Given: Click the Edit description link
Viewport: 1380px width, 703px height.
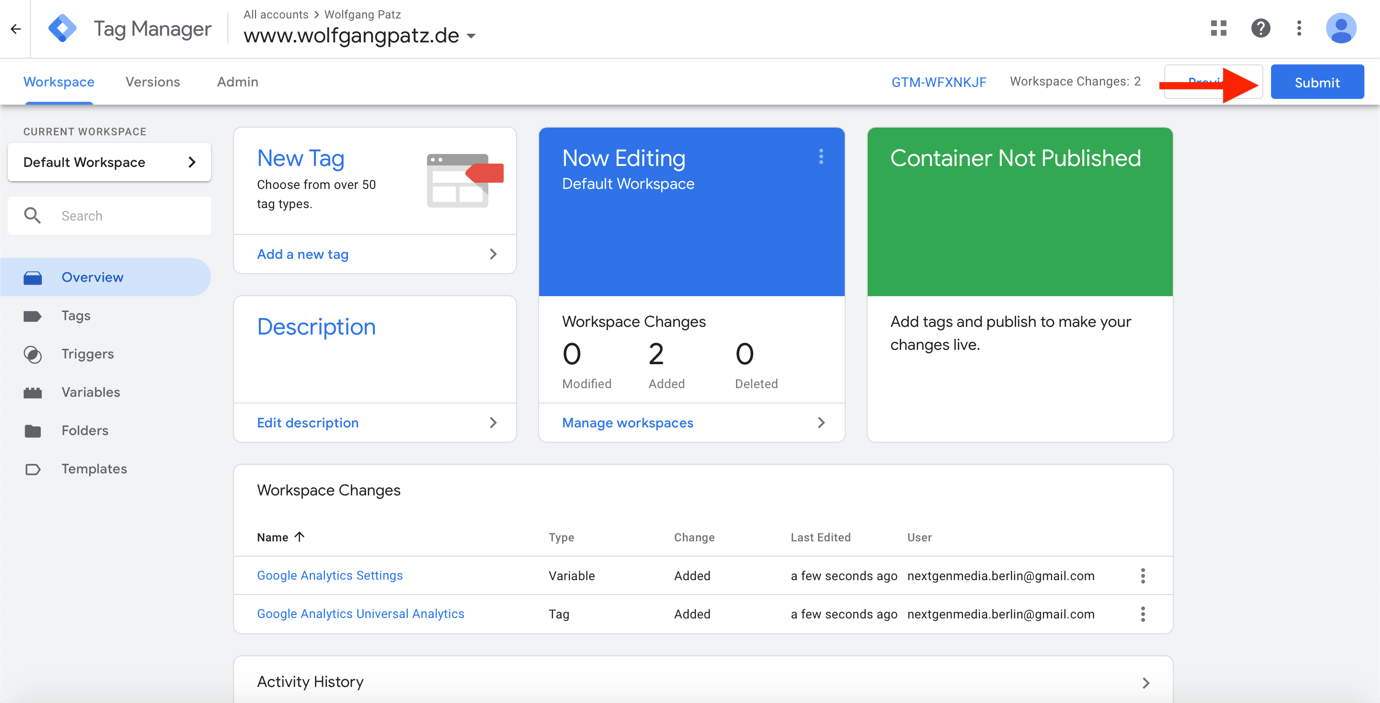Looking at the screenshot, I should coord(308,423).
